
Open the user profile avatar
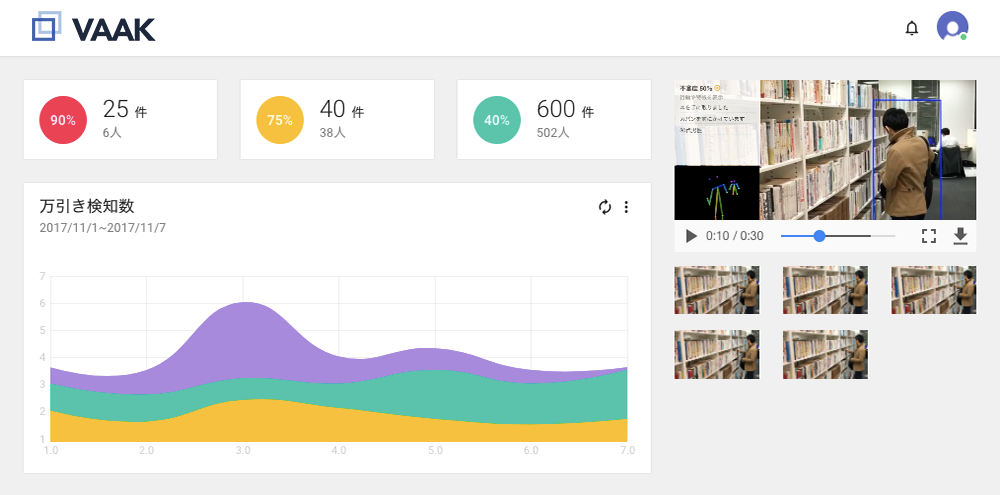tap(951, 27)
